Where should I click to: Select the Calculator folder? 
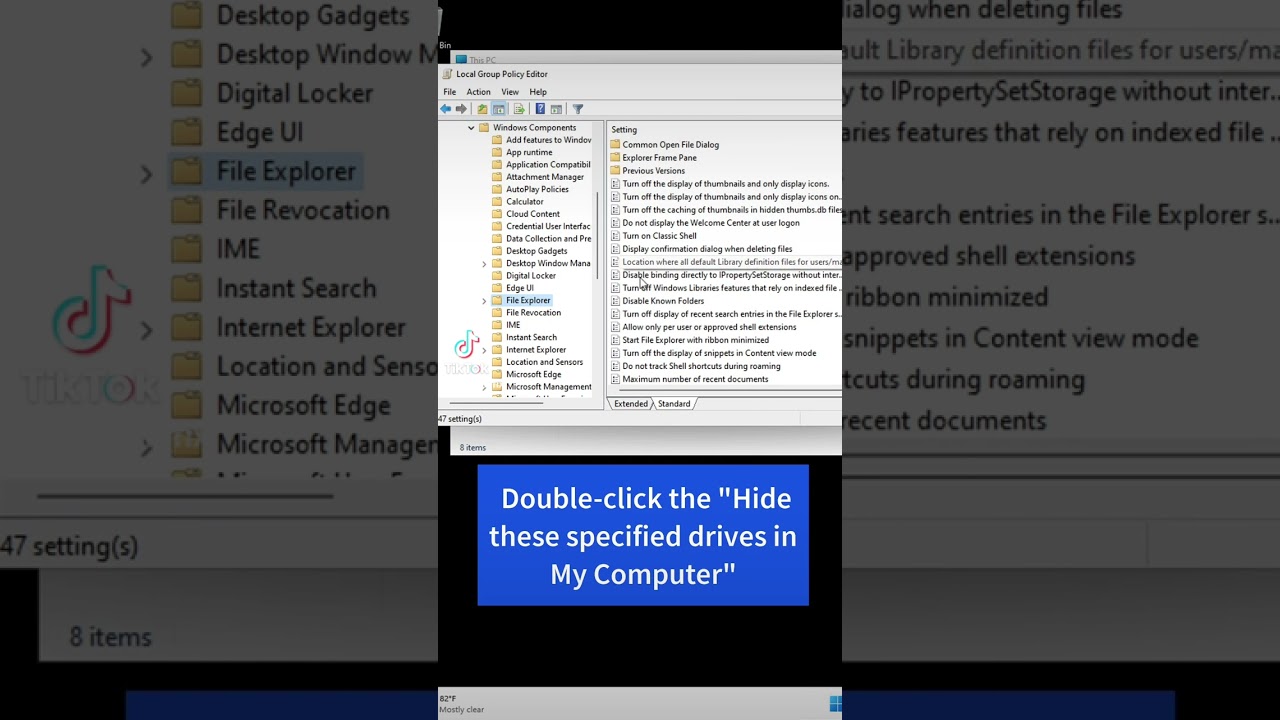[x=518, y=202]
